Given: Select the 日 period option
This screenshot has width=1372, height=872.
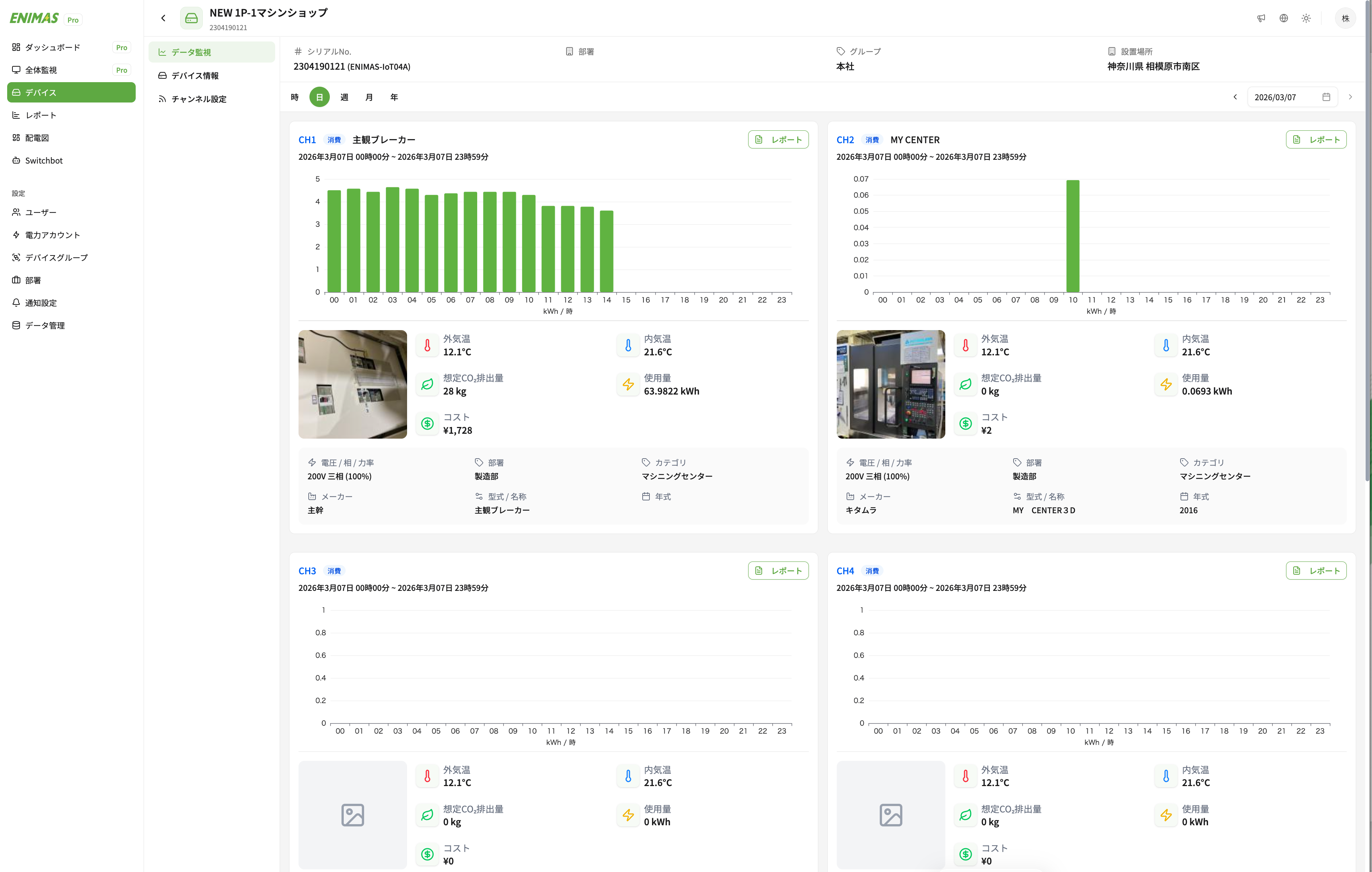Looking at the screenshot, I should coord(320,97).
